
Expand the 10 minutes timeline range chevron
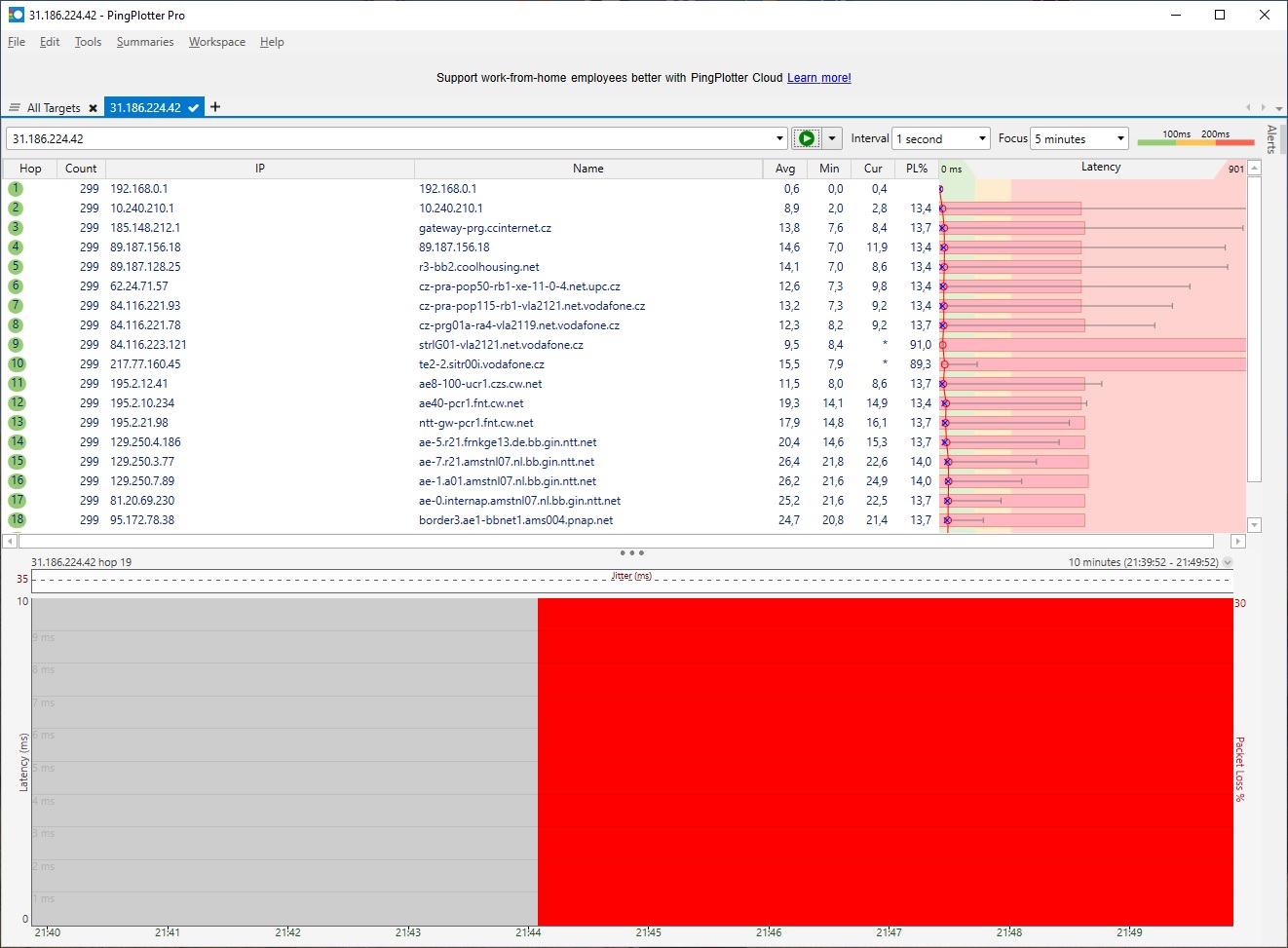click(1228, 562)
